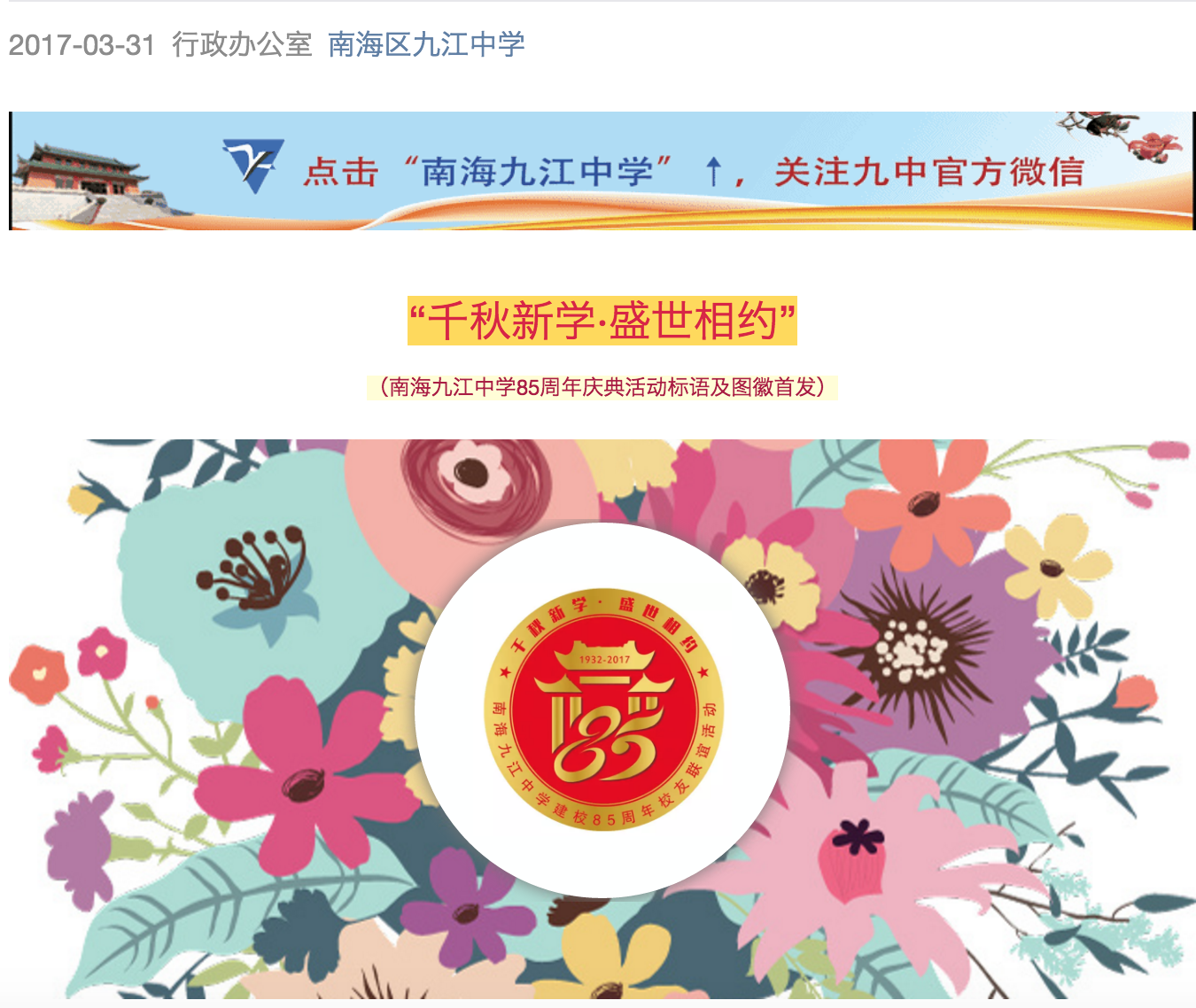Click the temple building image in banner
The width and height of the screenshot is (1196, 1008).
[x=84, y=182]
